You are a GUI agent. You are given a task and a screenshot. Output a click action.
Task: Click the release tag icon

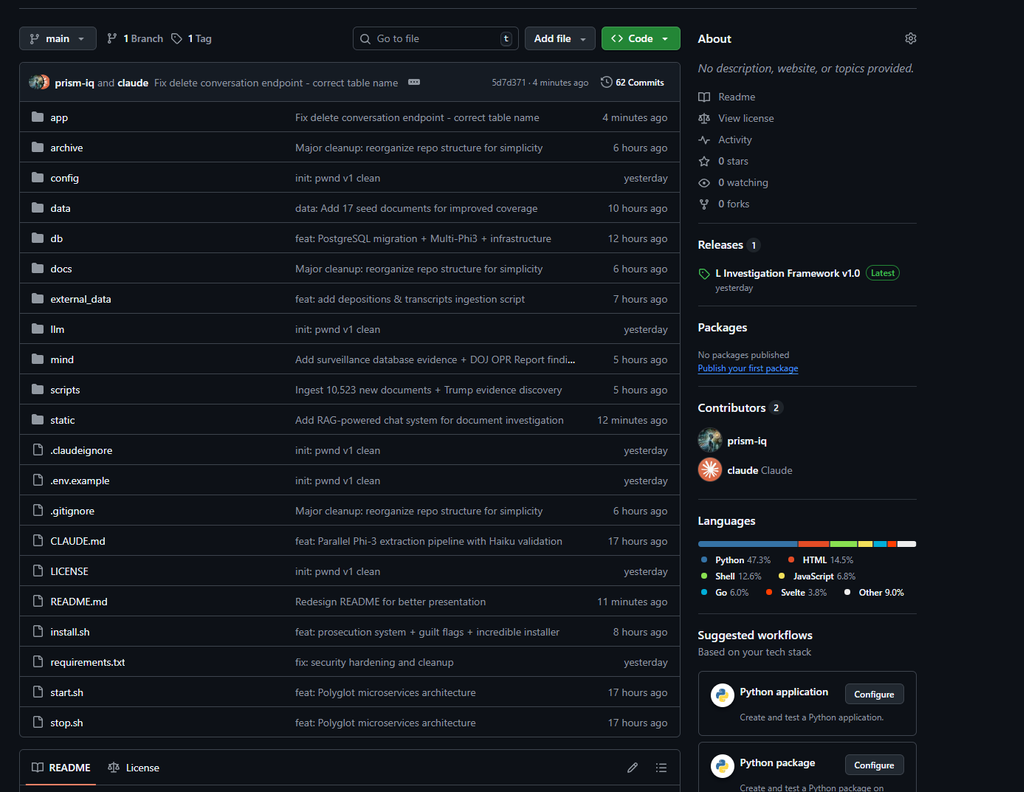705,274
